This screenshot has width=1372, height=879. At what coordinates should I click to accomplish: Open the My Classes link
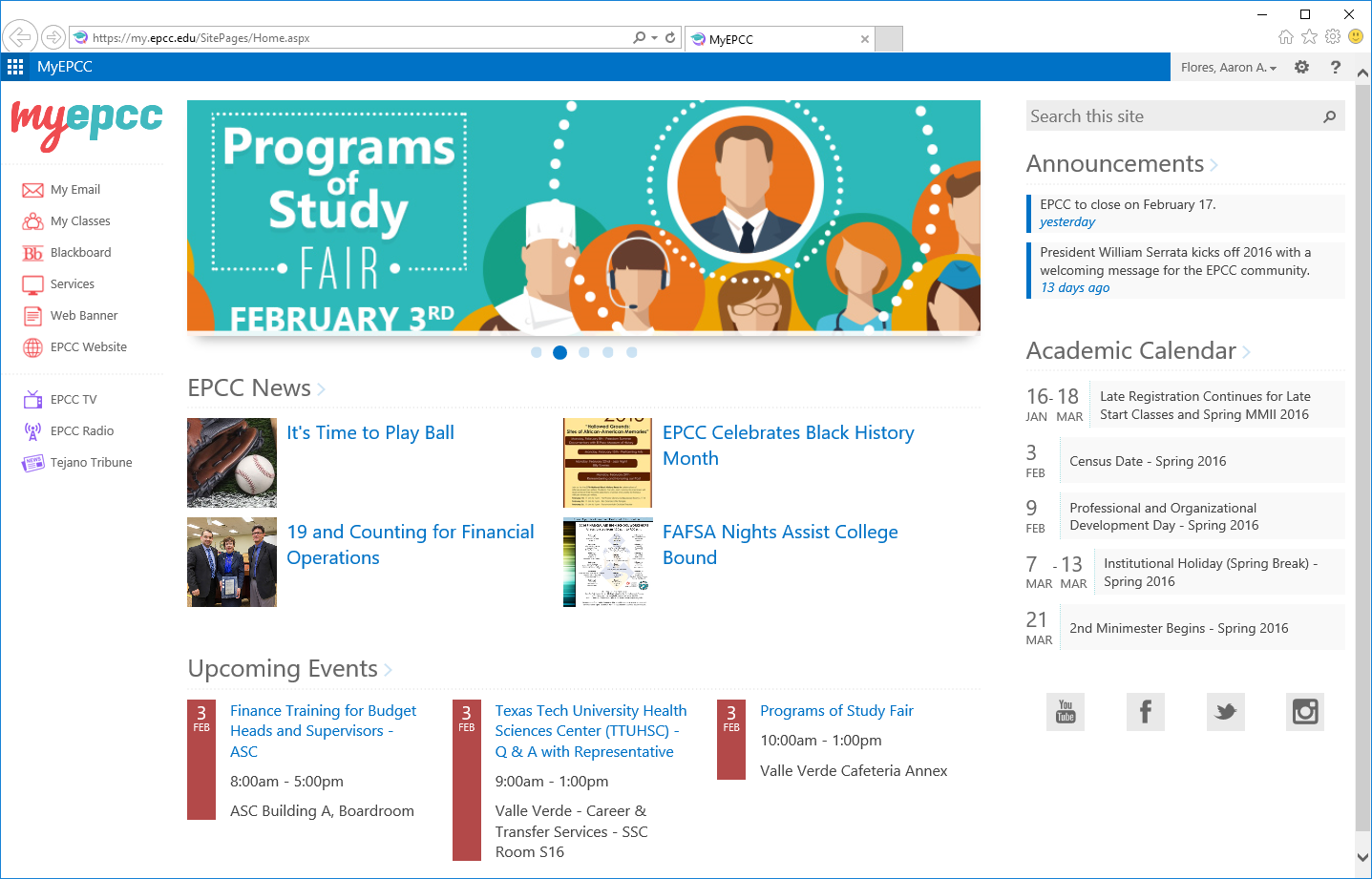(x=80, y=221)
